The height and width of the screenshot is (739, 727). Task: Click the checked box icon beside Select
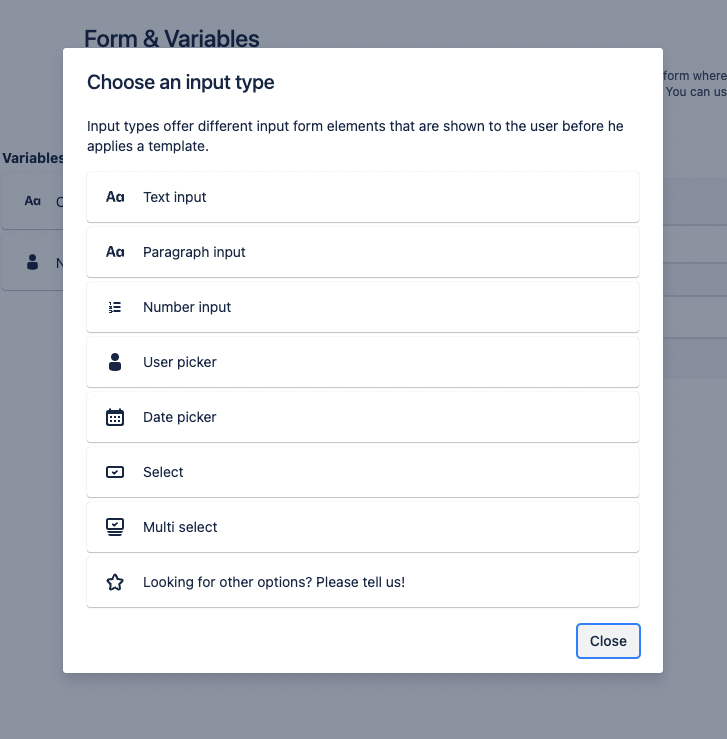pyautogui.click(x=115, y=472)
